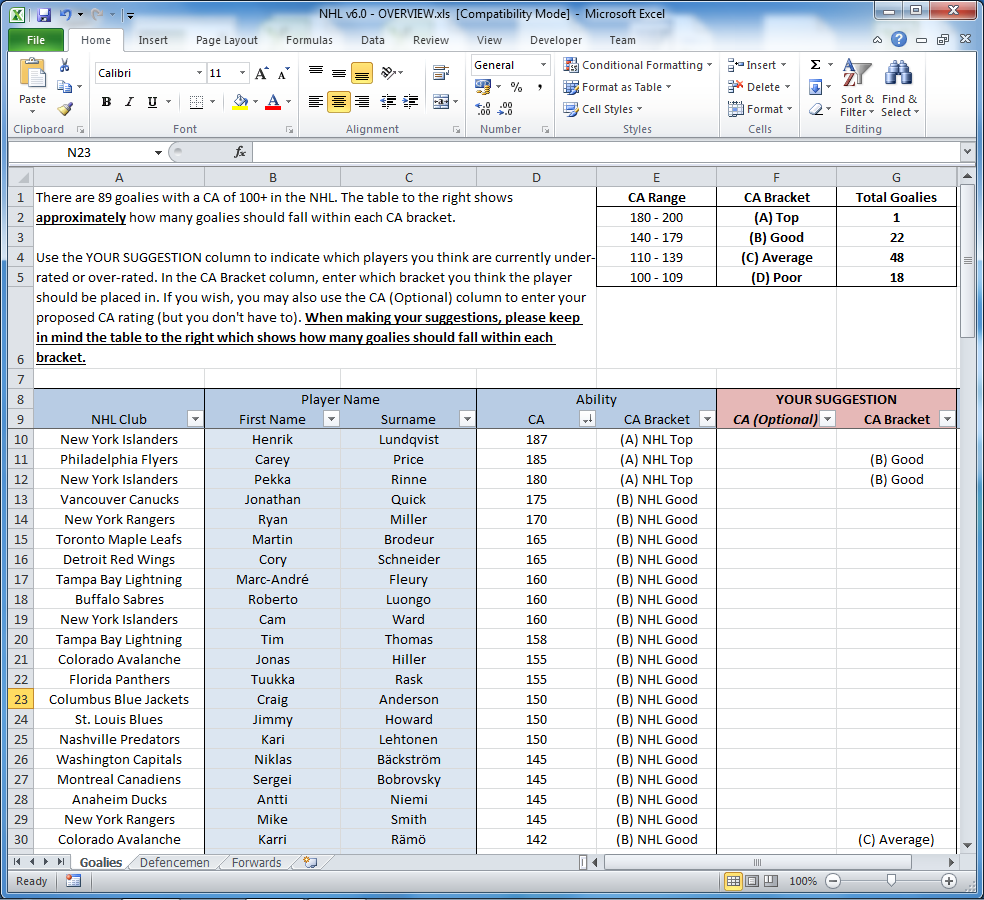The width and height of the screenshot is (984, 900).
Task: Click the AutoSum sigma icon
Action: point(815,65)
